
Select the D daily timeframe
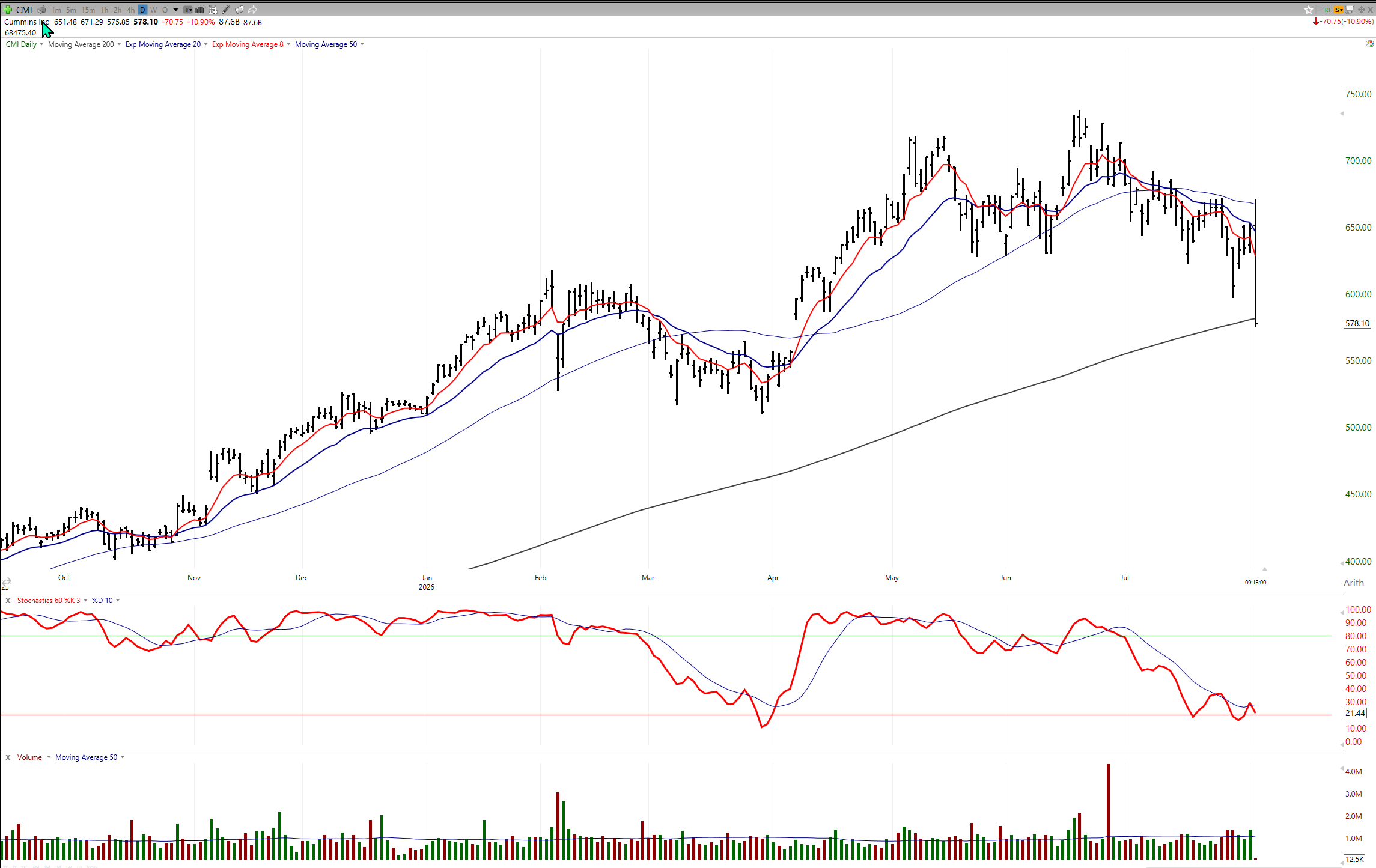pos(142,10)
